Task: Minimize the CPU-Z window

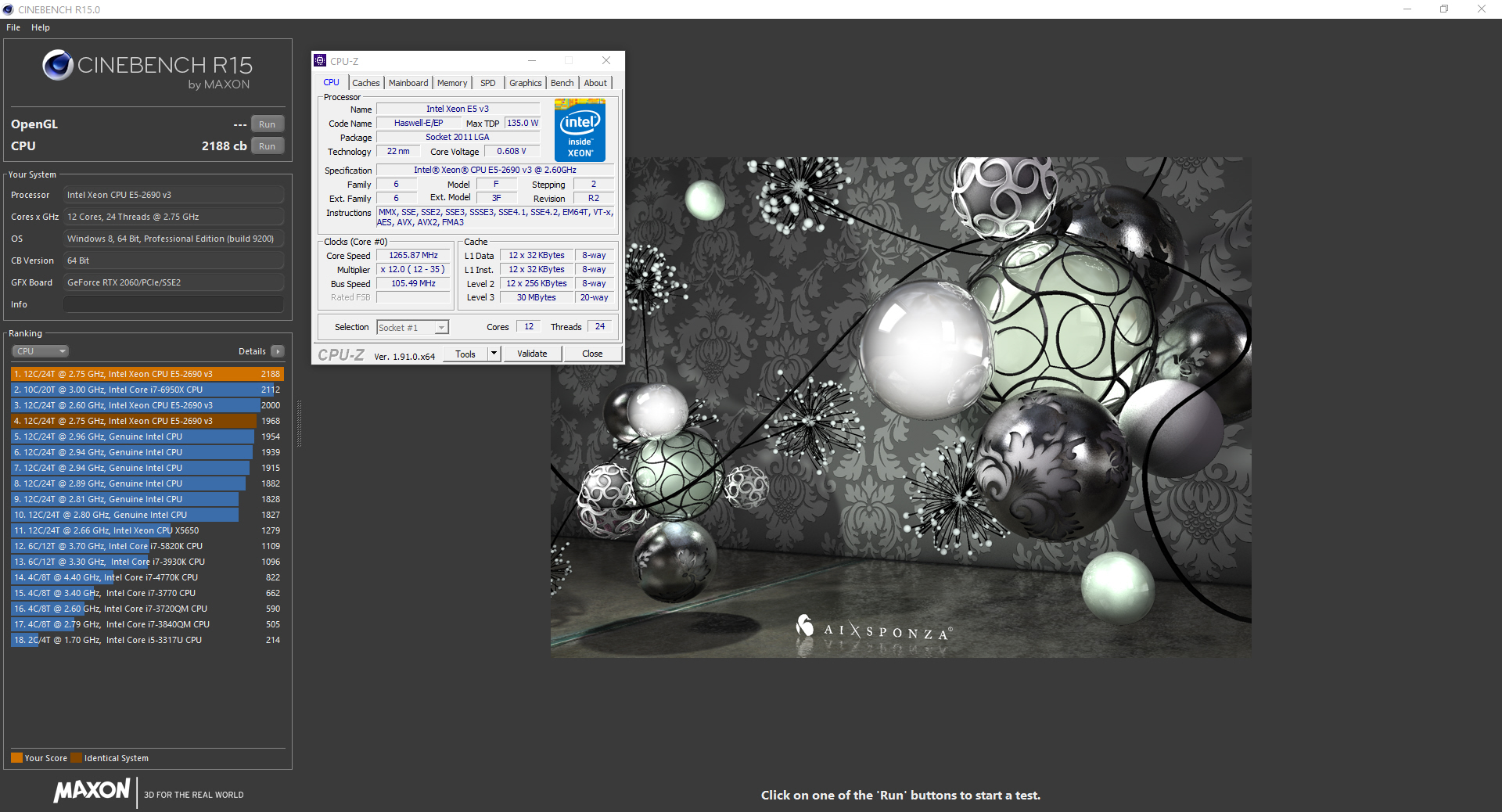Action: click(x=532, y=60)
